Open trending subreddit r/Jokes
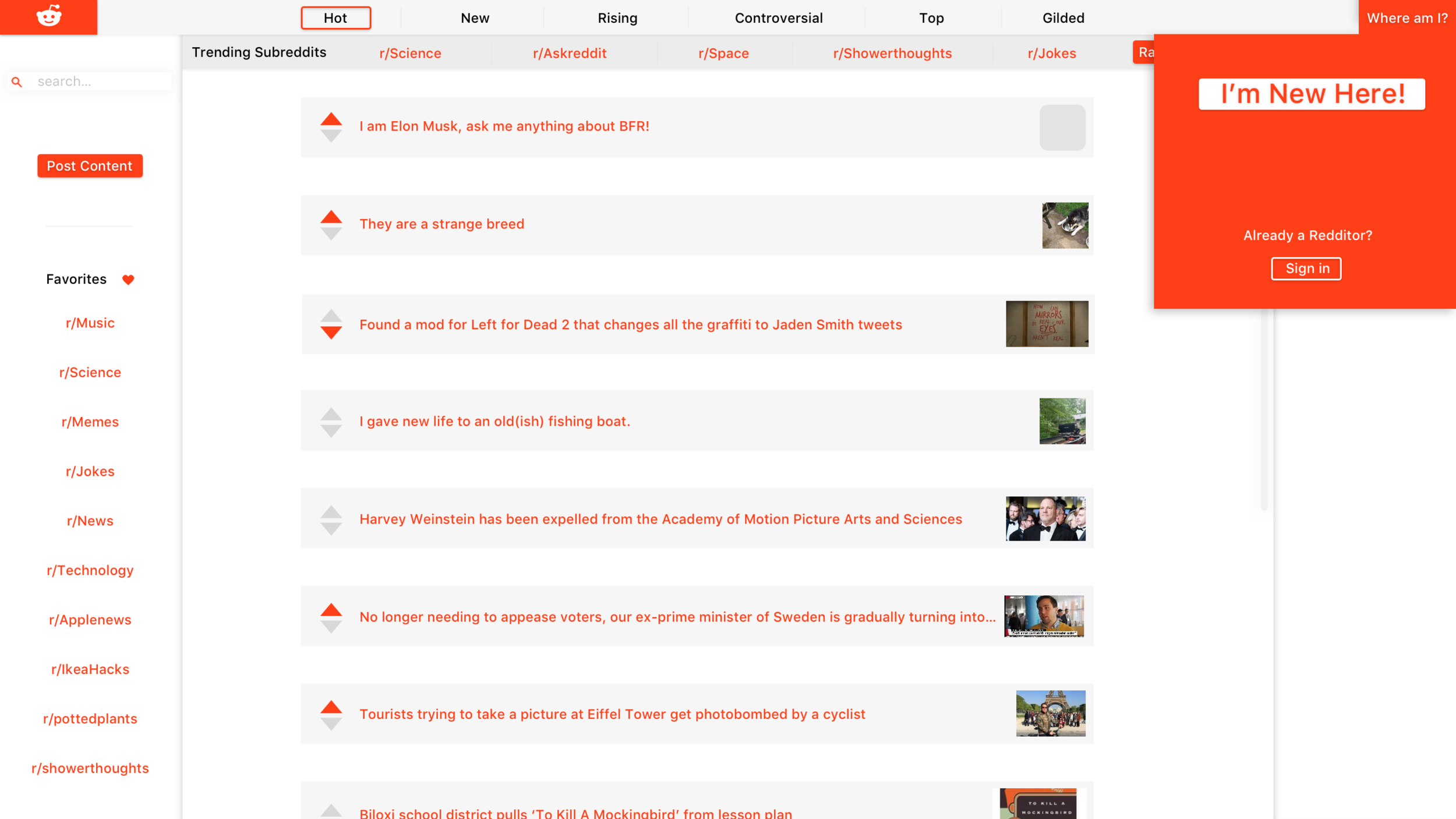 (x=1051, y=53)
